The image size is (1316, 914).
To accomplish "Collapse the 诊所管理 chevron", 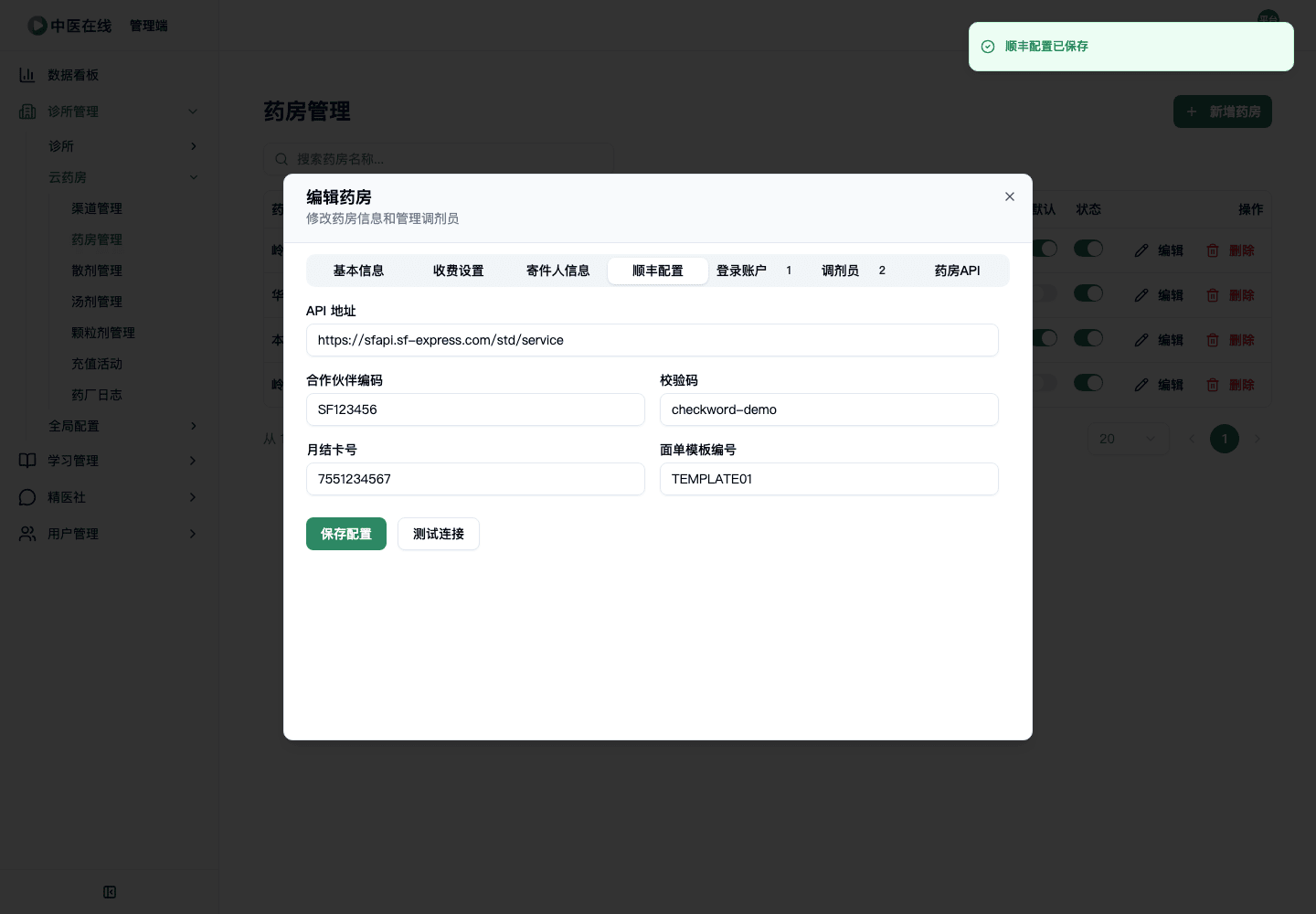I will [193, 112].
